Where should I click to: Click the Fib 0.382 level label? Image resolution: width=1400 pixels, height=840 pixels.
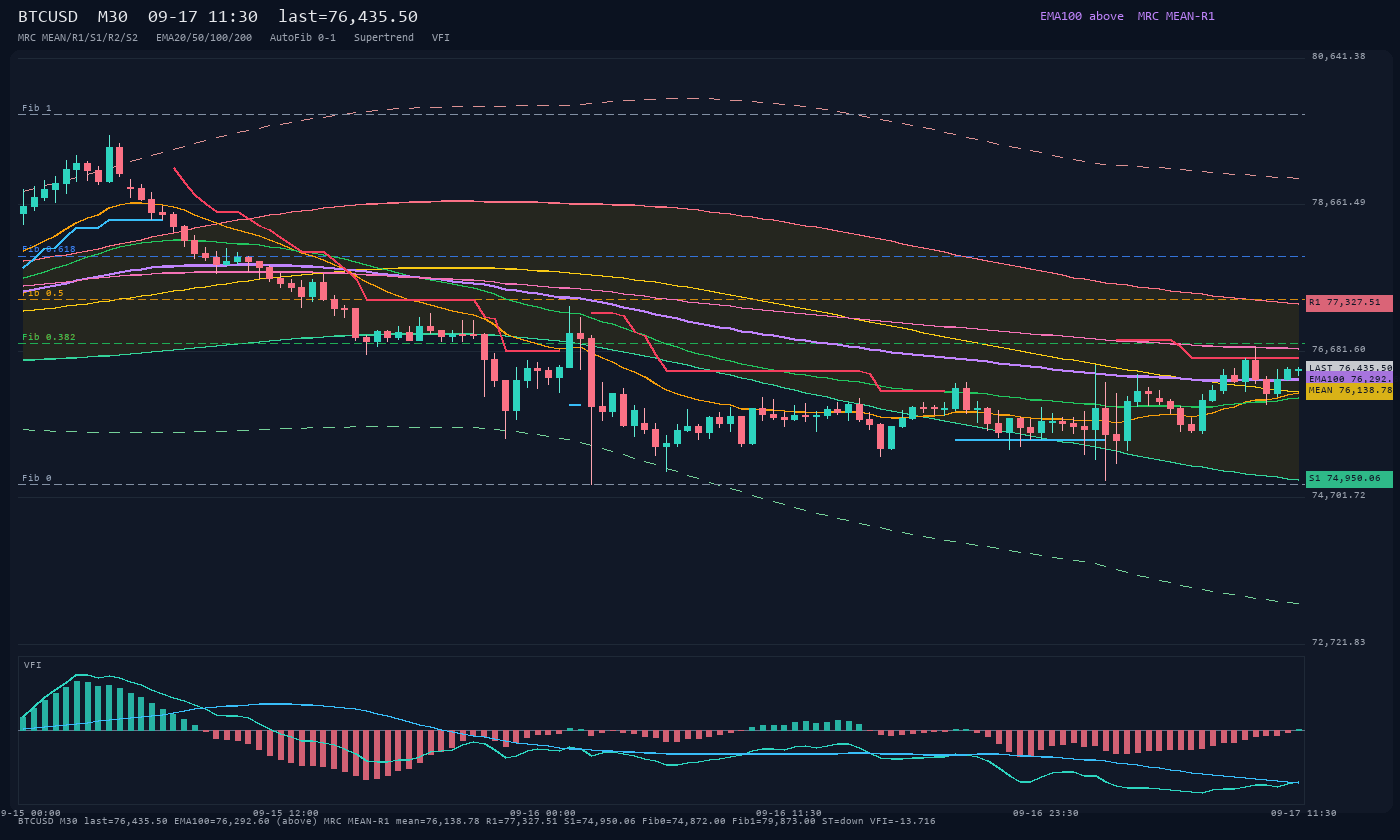click(x=49, y=337)
